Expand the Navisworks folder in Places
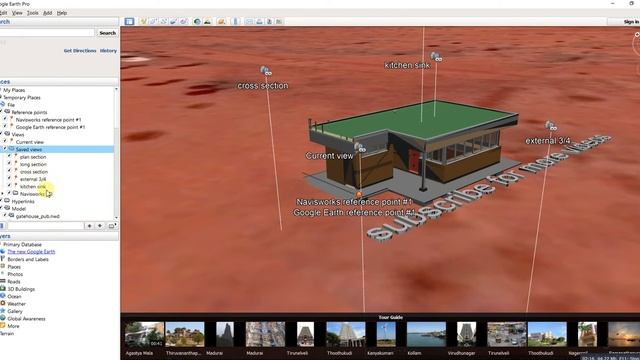Screen dimensions: 640x360 pos(3,194)
